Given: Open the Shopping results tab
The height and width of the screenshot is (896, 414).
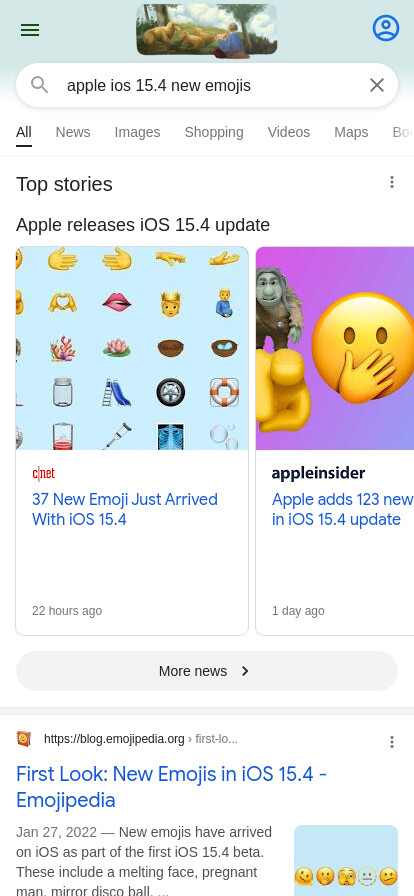Looking at the screenshot, I should [214, 132].
